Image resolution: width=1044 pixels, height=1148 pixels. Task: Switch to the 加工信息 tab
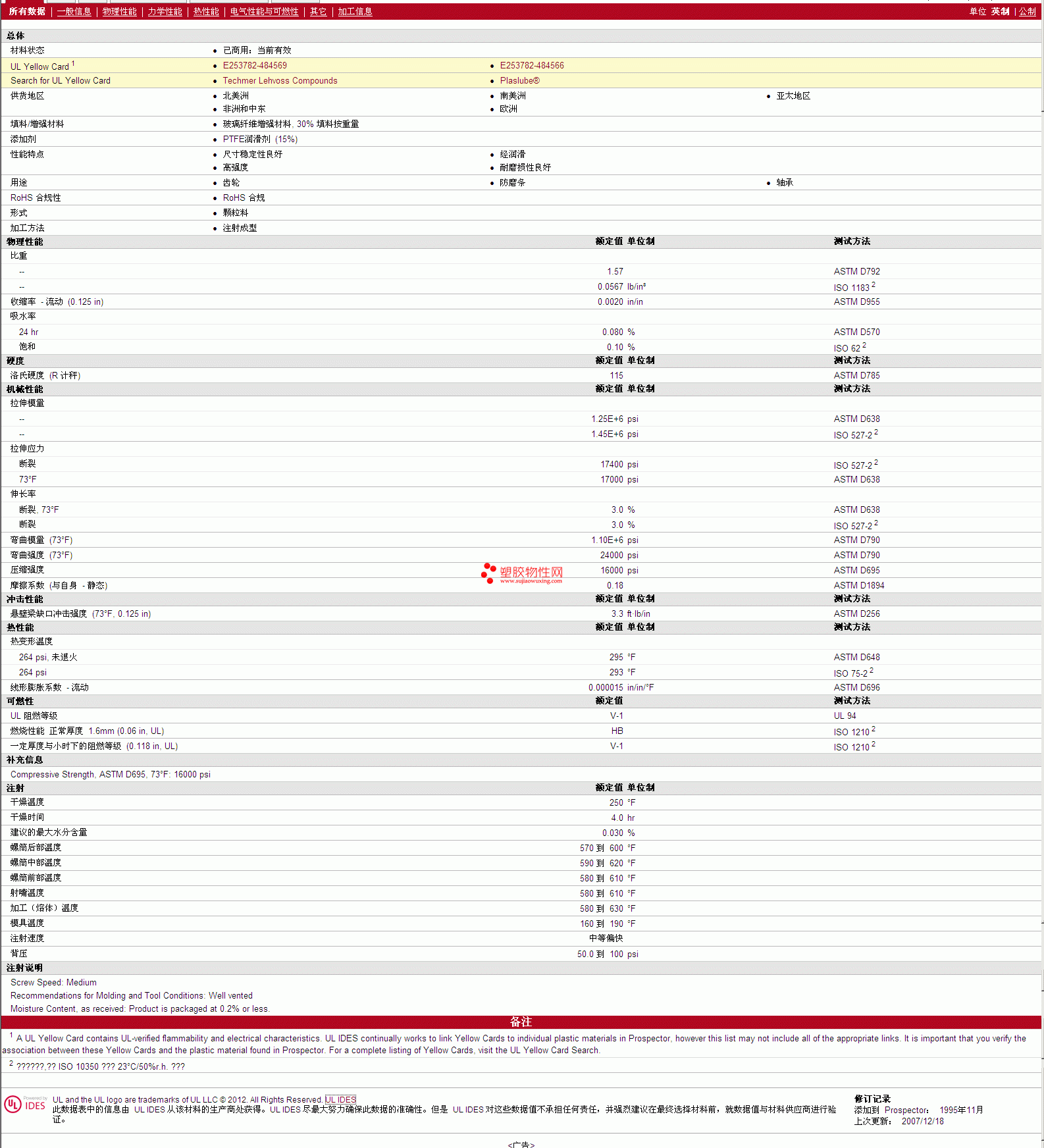click(355, 11)
